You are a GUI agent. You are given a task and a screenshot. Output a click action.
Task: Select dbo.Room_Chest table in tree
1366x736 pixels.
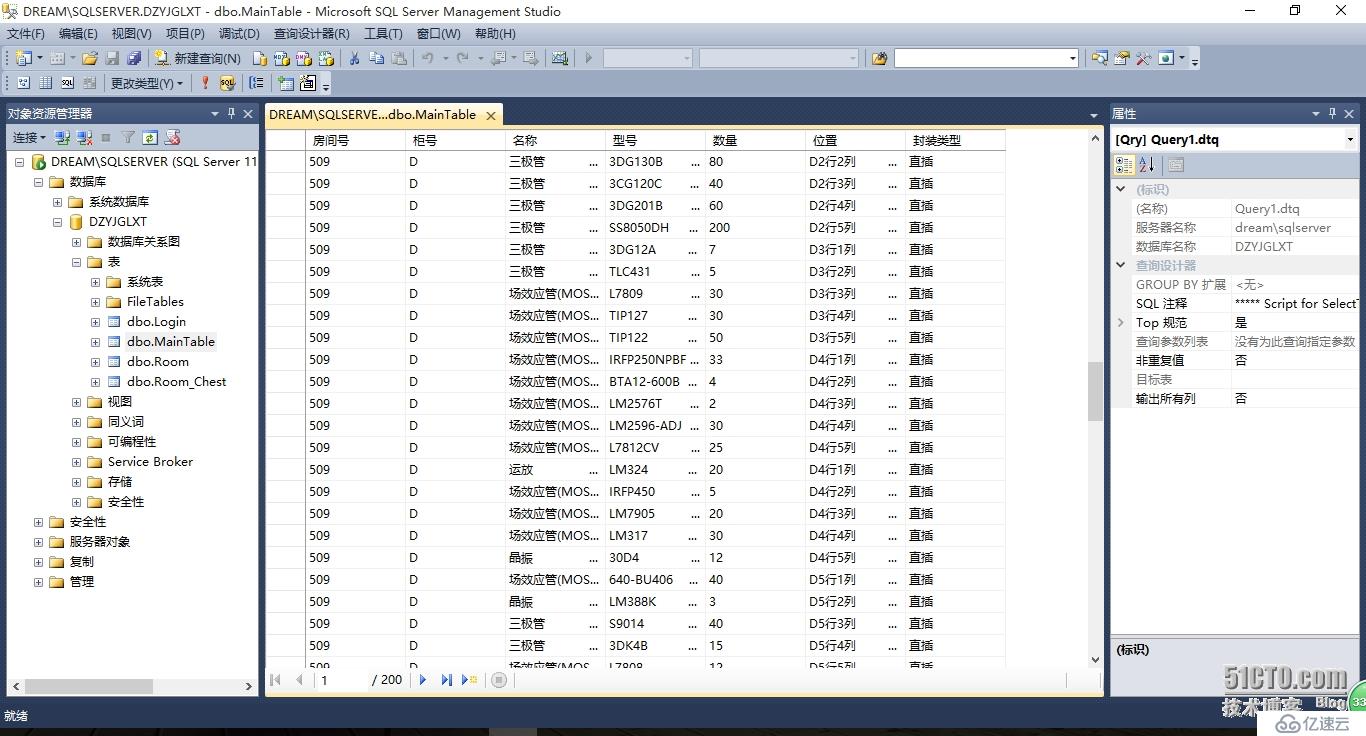[x=176, y=382]
